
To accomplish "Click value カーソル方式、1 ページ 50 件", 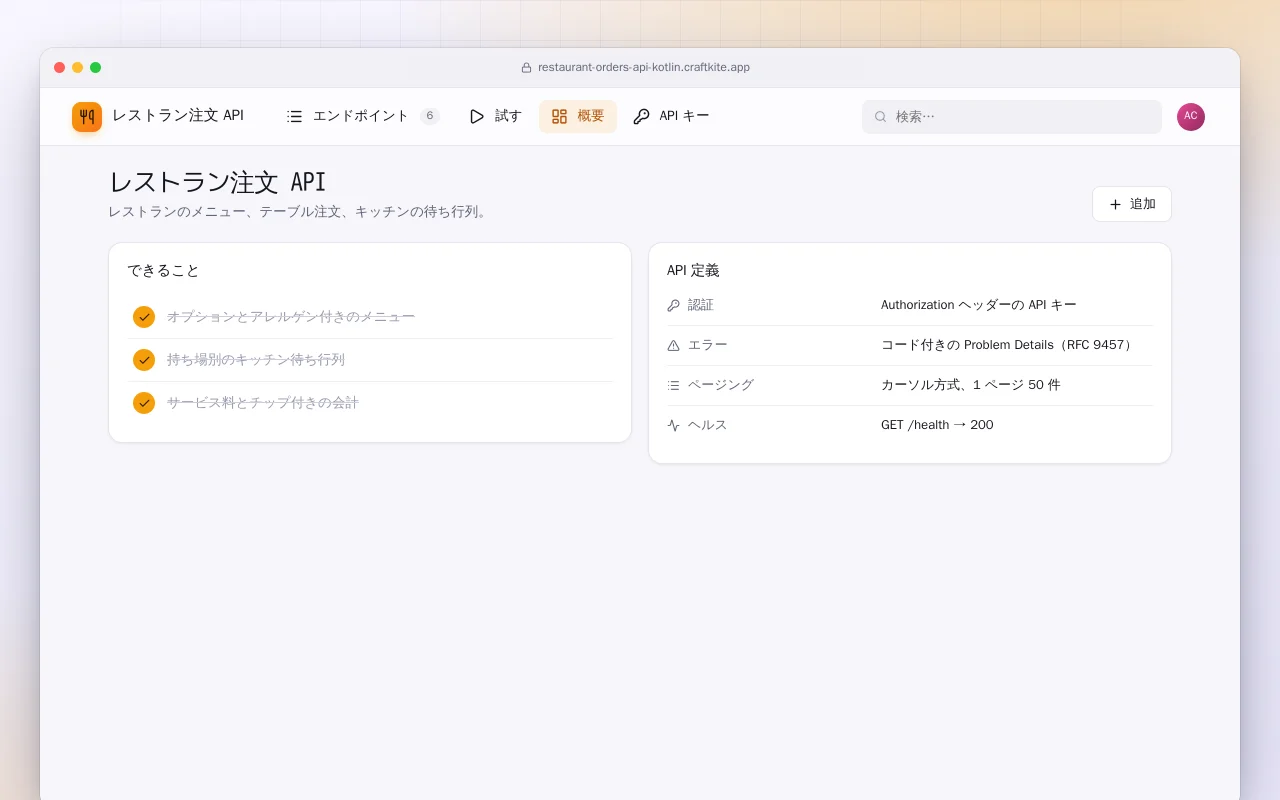I will tap(971, 385).
